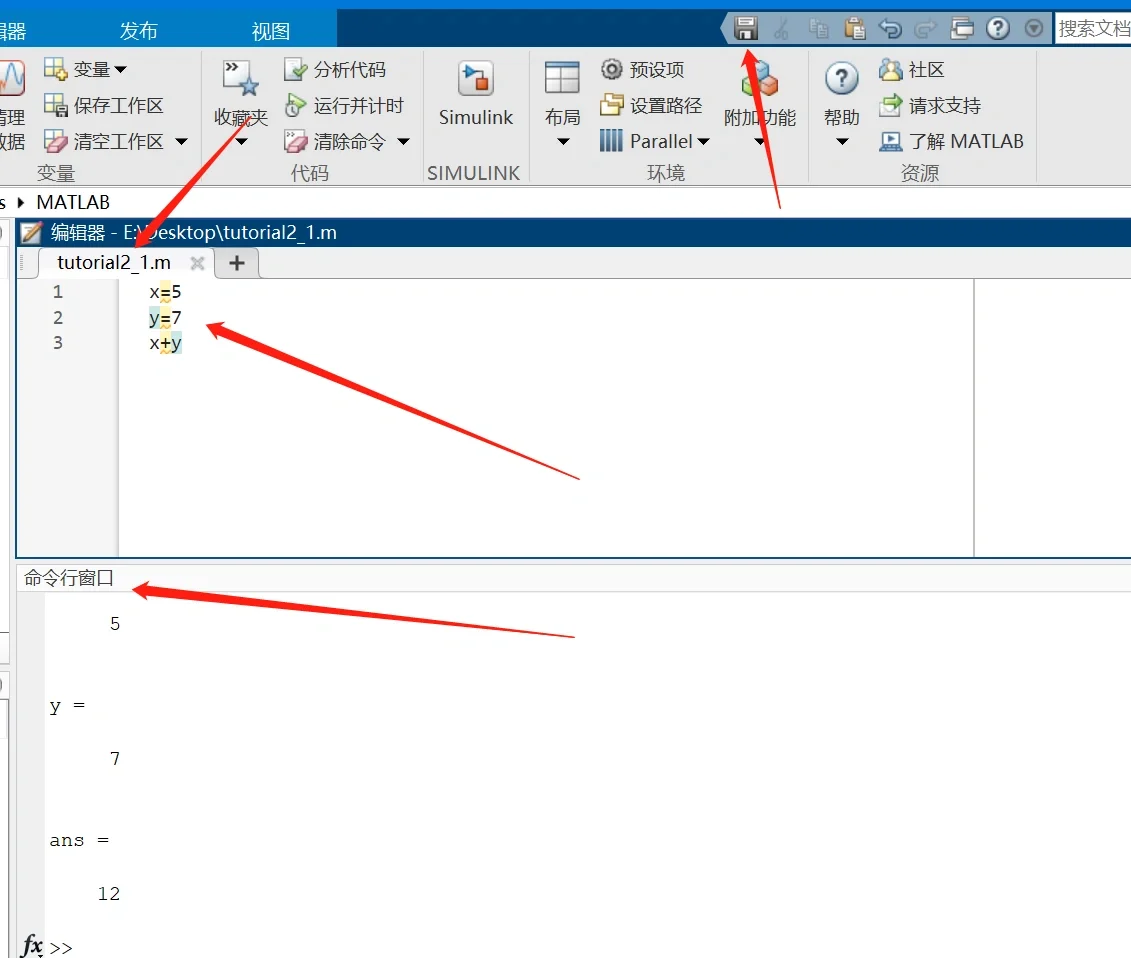The width and height of the screenshot is (1131, 958).
Task: Expand the 布局 dropdown arrow
Action: [563, 141]
